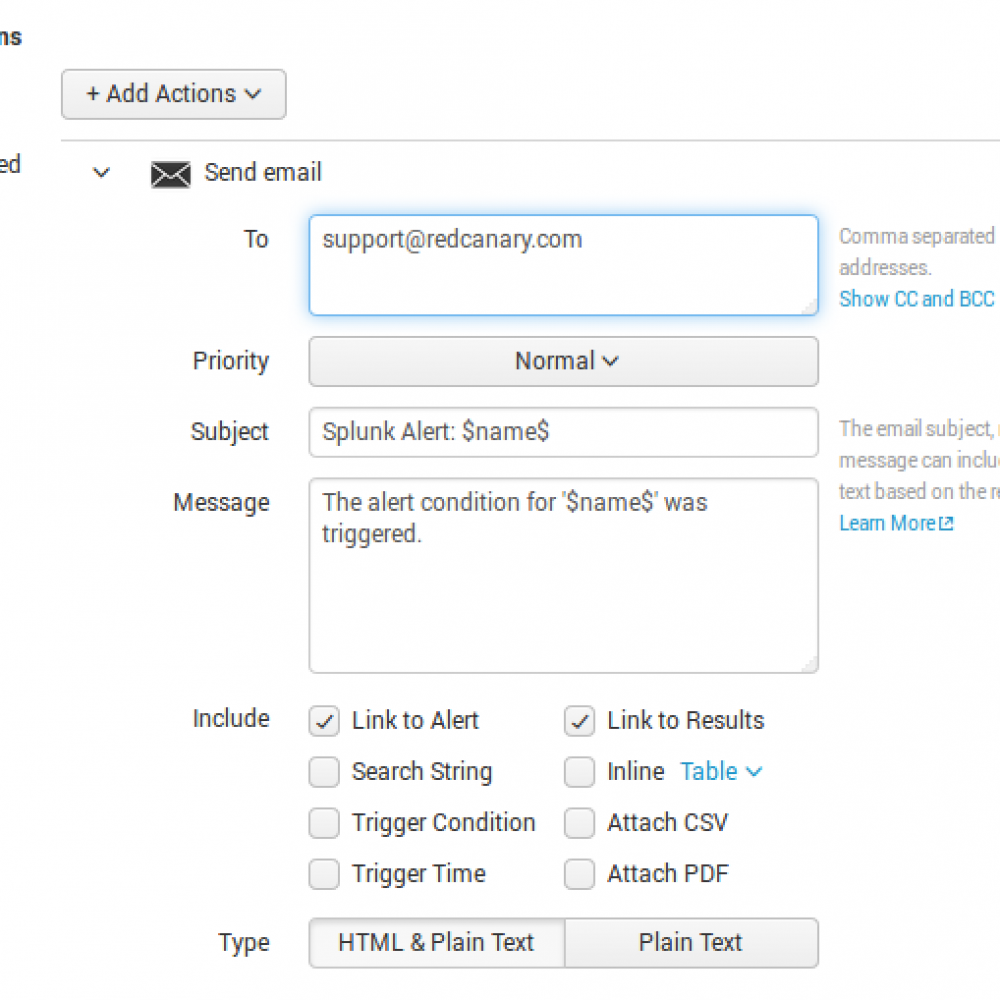Tick the Inline checkbox
The width and height of the screenshot is (1000, 1000).
coord(580,772)
